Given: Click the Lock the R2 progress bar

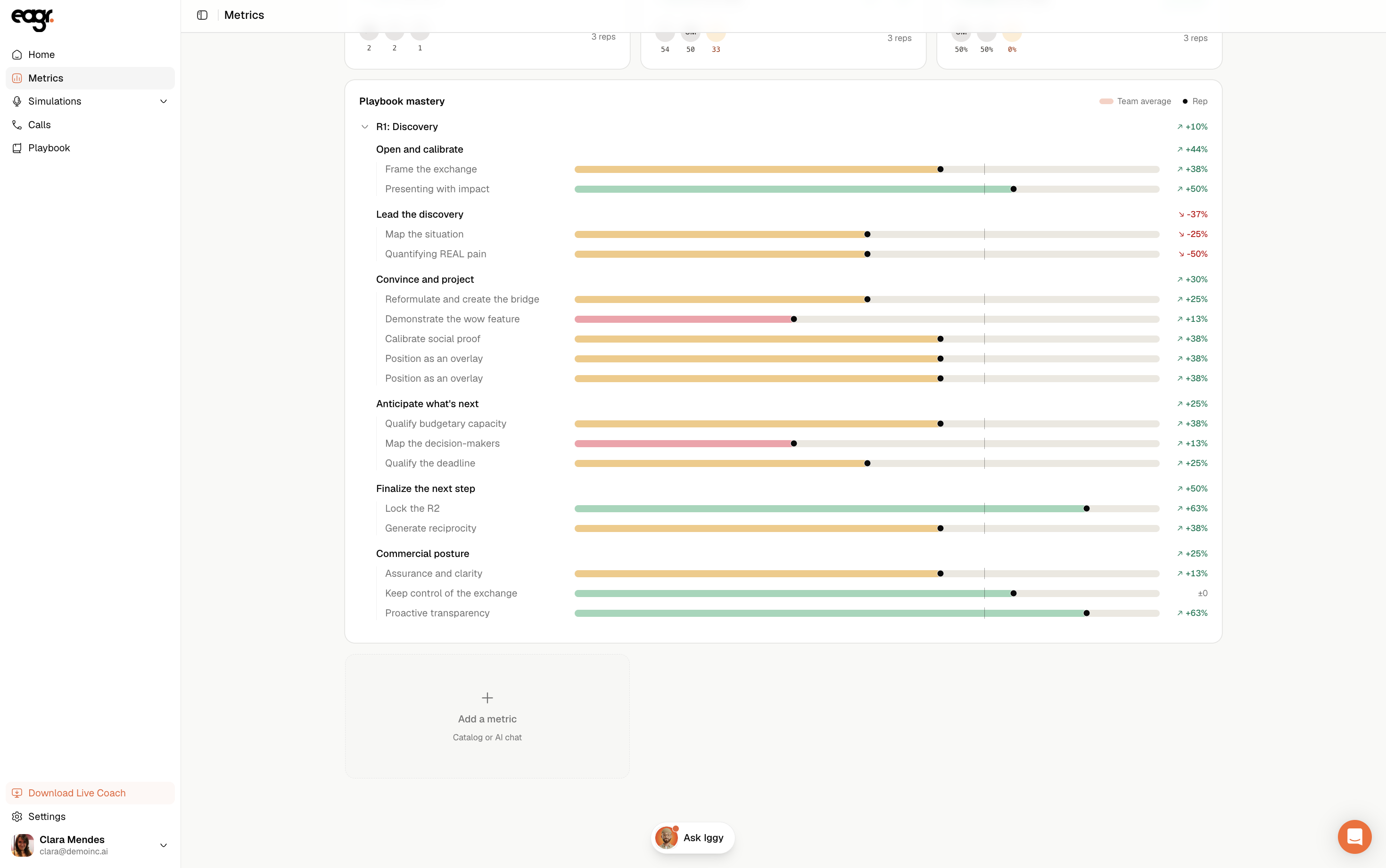Looking at the screenshot, I should point(867,508).
